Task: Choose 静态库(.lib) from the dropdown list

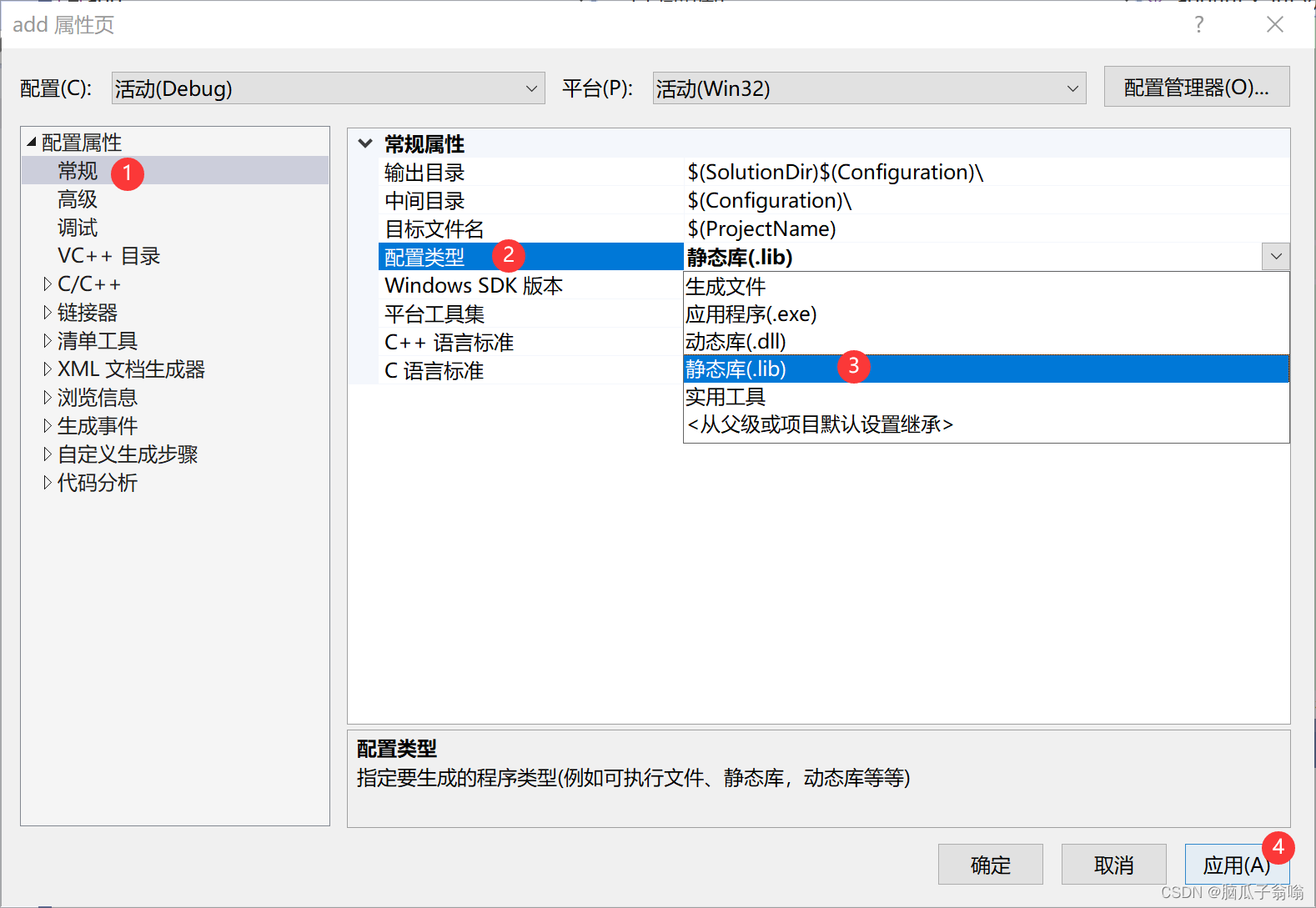Action: tap(987, 369)
